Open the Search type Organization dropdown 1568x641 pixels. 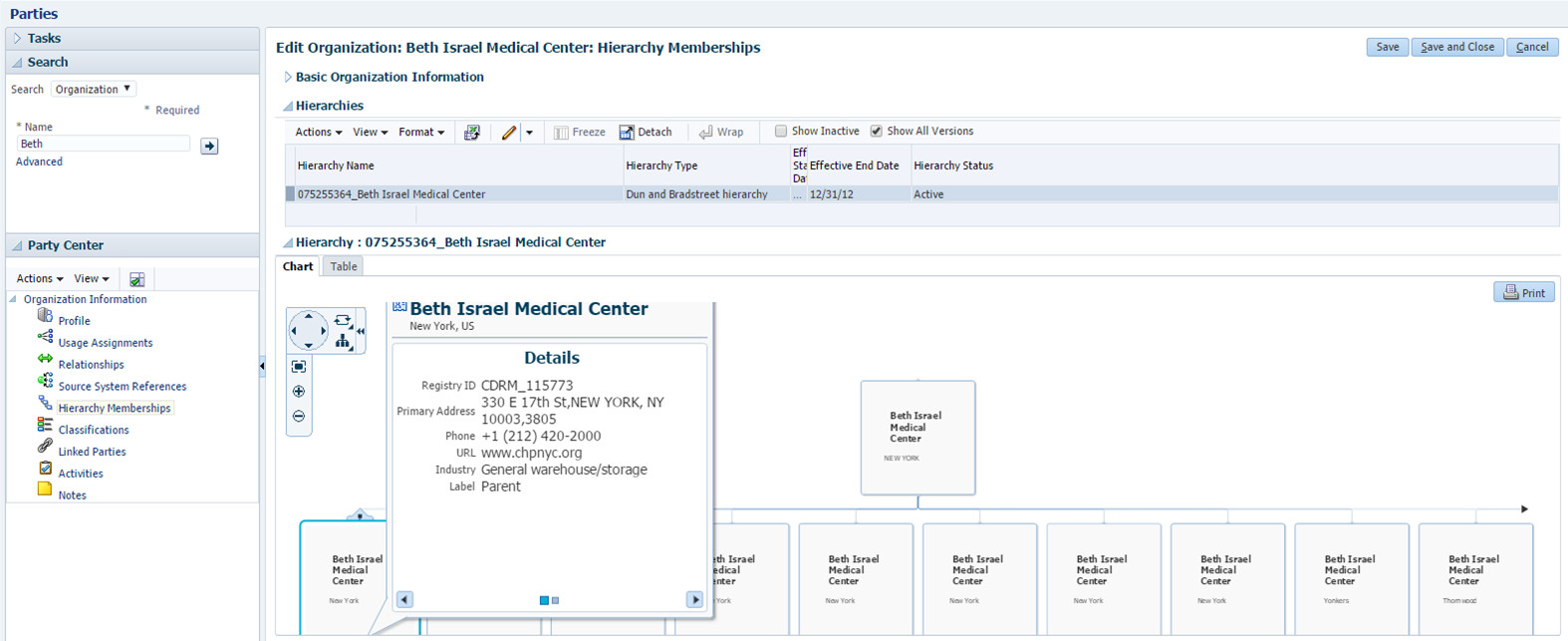(x=94, y=89)
